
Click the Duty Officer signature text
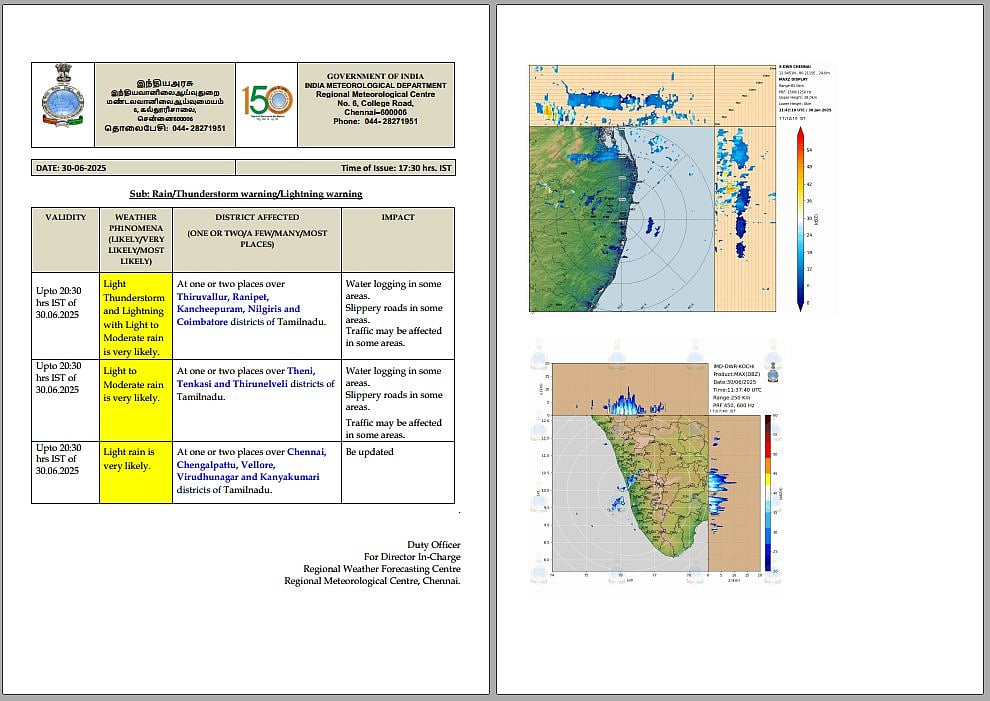click(x=433, y=544)
